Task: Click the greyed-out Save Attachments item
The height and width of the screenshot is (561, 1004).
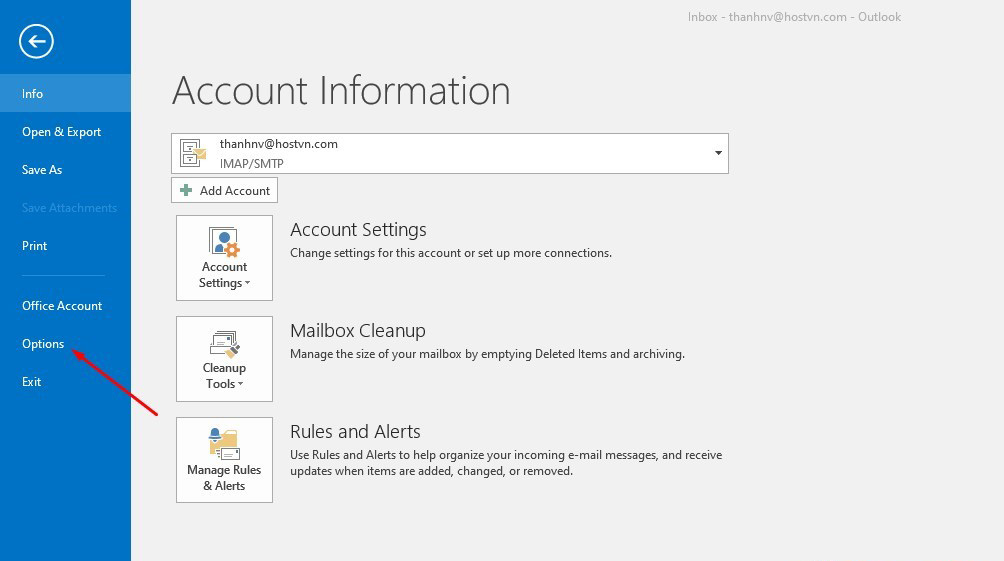Action: (69, 207)
